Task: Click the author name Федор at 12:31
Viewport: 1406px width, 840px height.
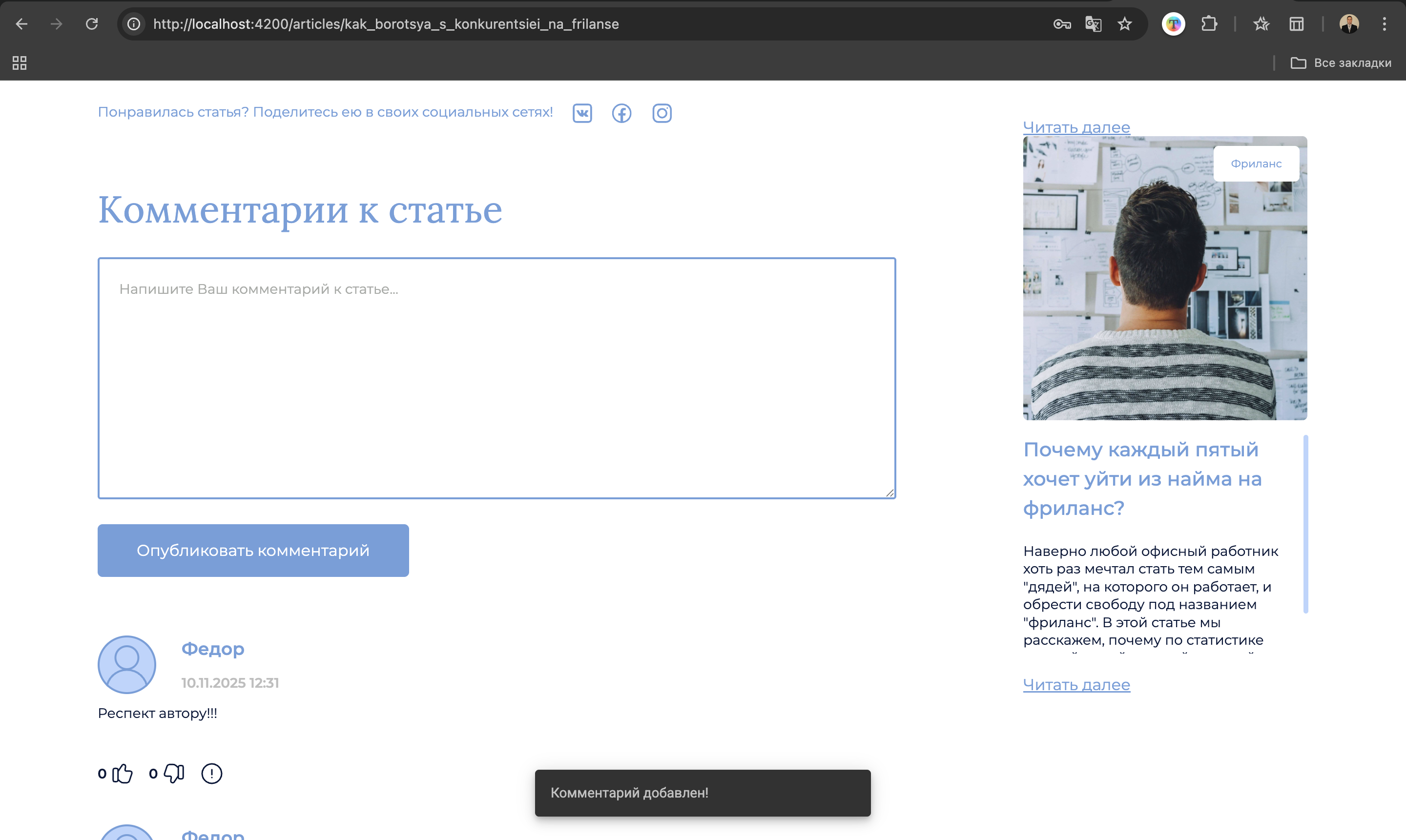Action: 213,649
